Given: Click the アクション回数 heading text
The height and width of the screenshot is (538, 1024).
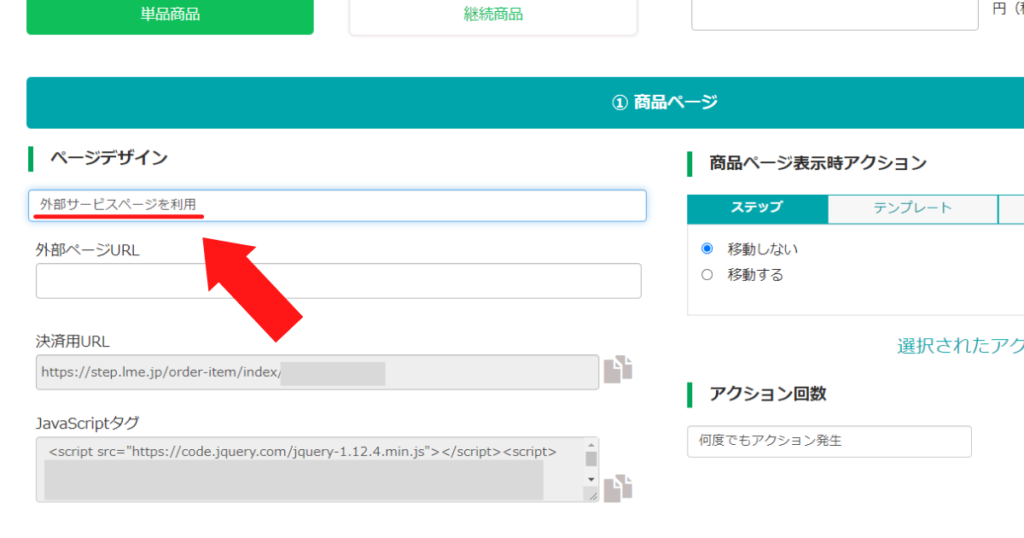Looking at the screenshot, I should click(768, 394).
